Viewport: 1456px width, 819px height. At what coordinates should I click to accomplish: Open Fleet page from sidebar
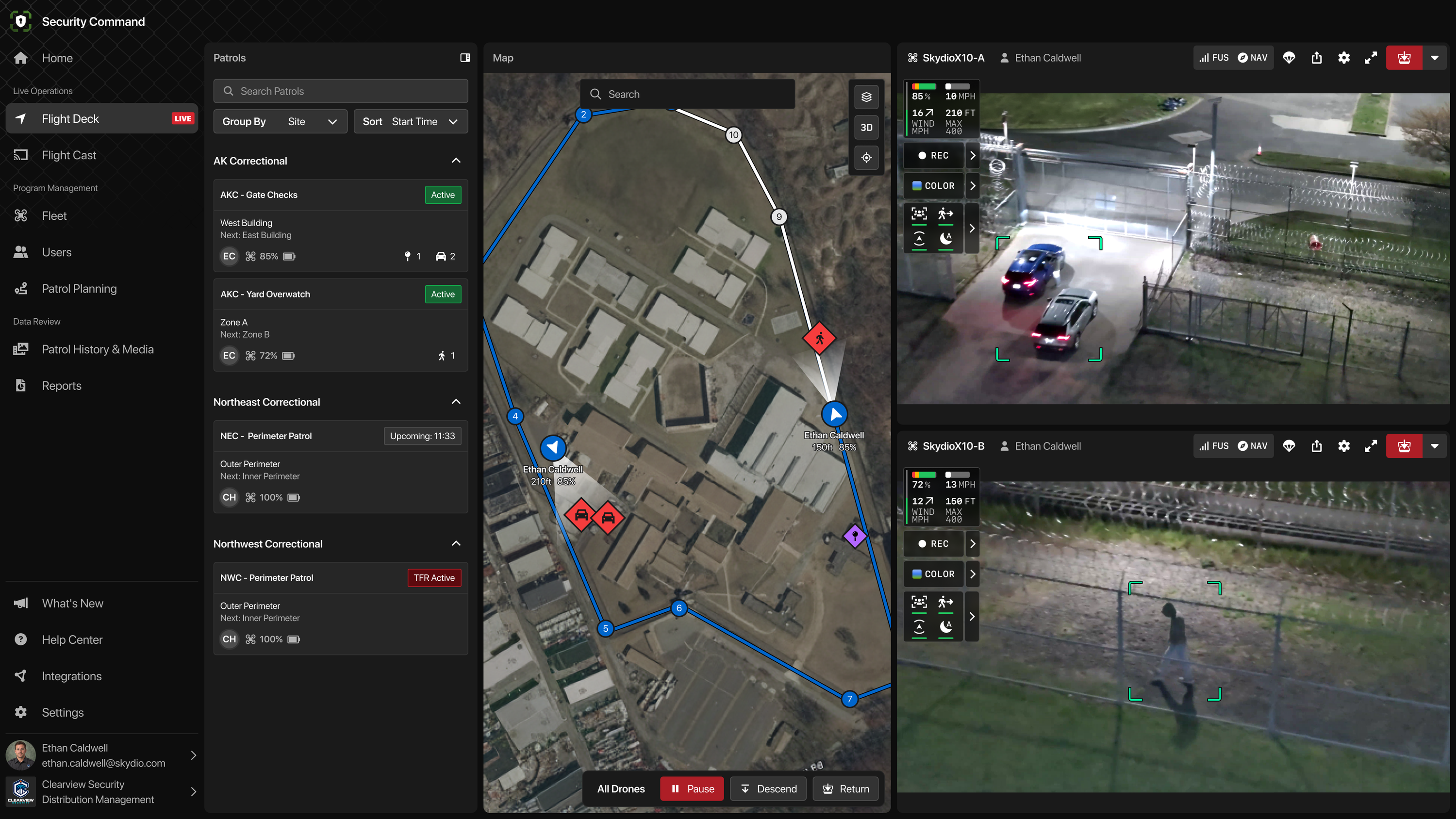click(102, 216)
